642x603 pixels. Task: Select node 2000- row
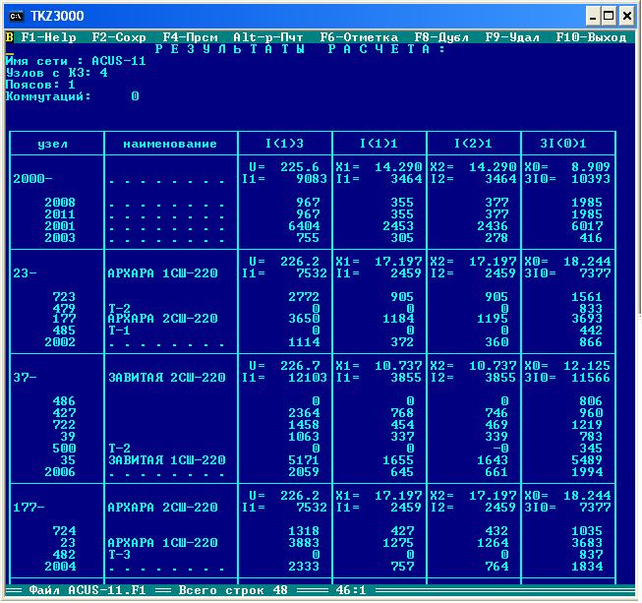[x=33, y=179]
